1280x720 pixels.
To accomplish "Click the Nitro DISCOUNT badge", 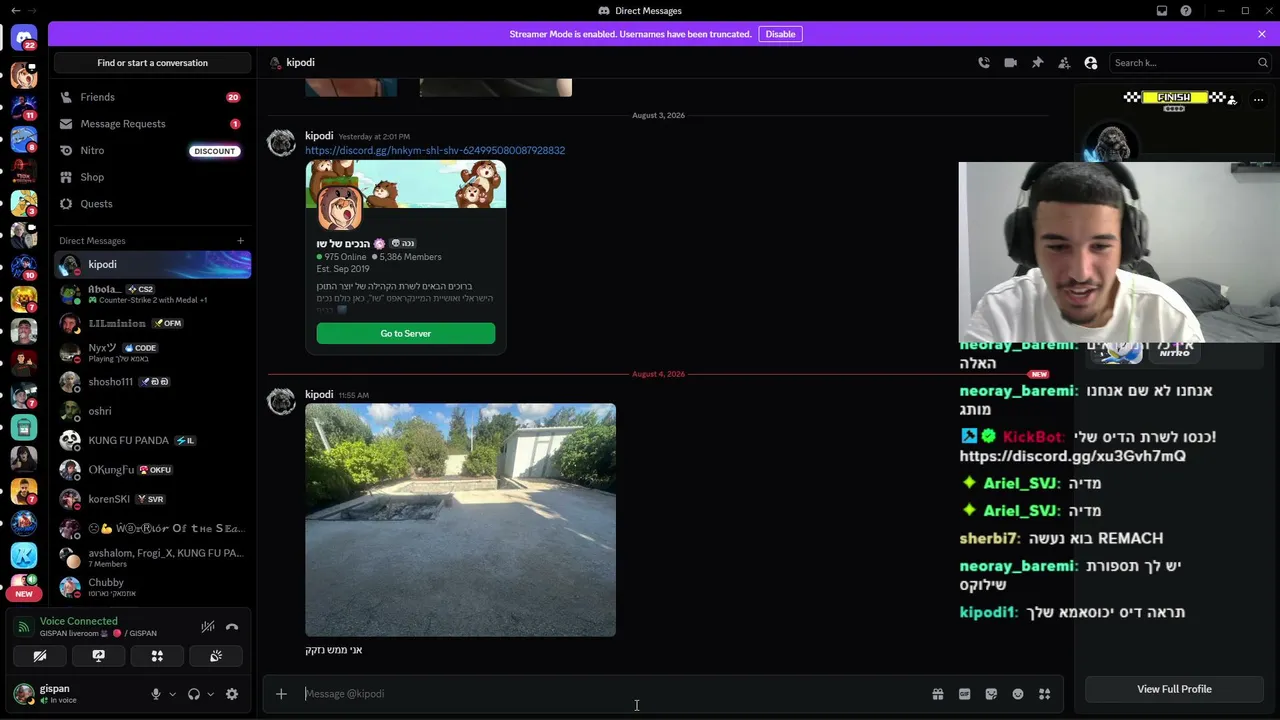I will [x=215, y=151].
